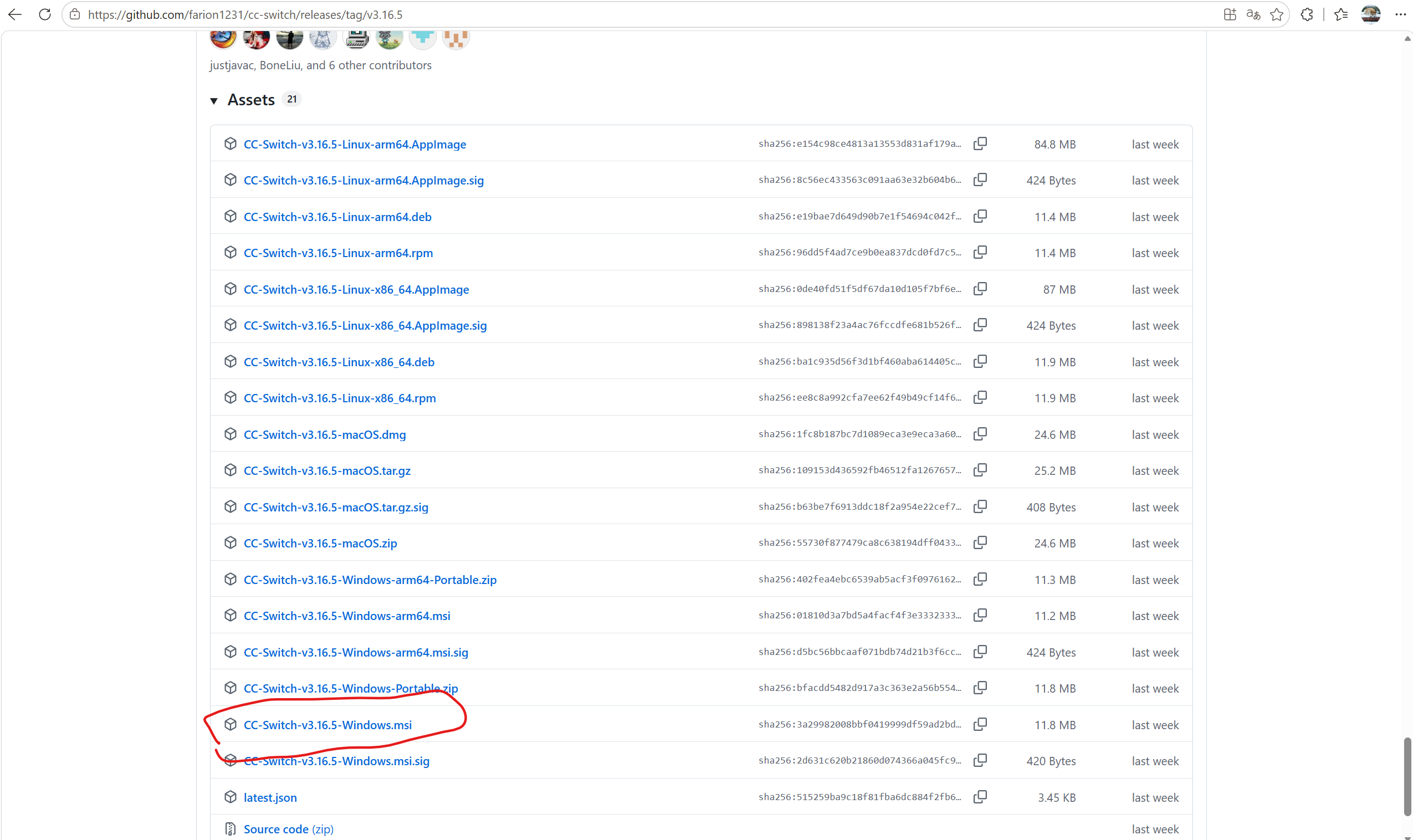Download CC-Switch-v3.16.5-Linux-x86_64.deb
Viewport: 1413px width, 840px height.
click(x=339, y=362)
